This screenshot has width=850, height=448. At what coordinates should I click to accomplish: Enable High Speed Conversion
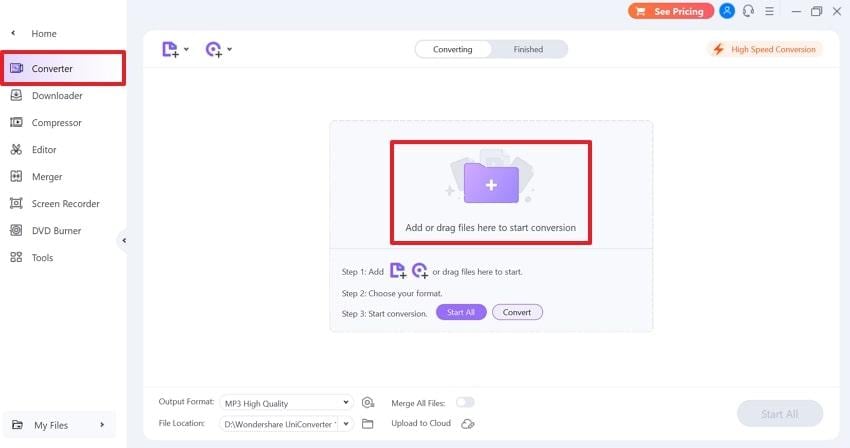[x=765, y=49]
